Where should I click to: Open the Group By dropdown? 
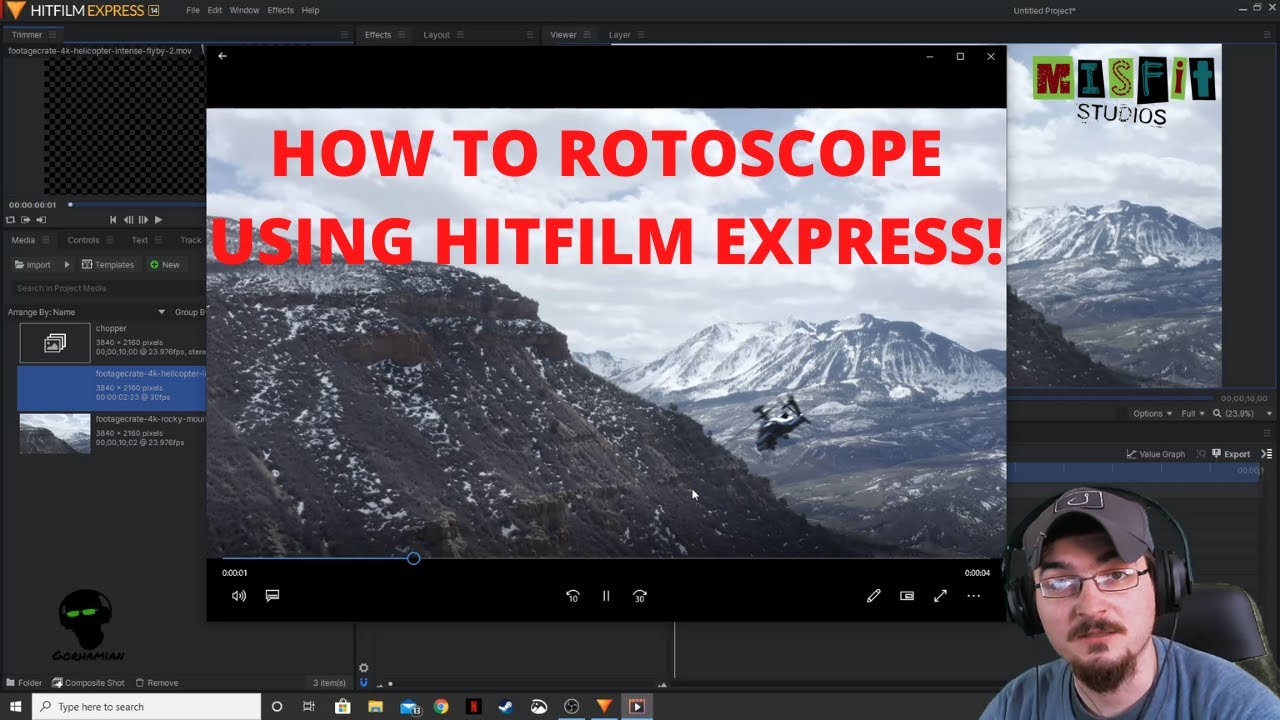coord(190,312)
